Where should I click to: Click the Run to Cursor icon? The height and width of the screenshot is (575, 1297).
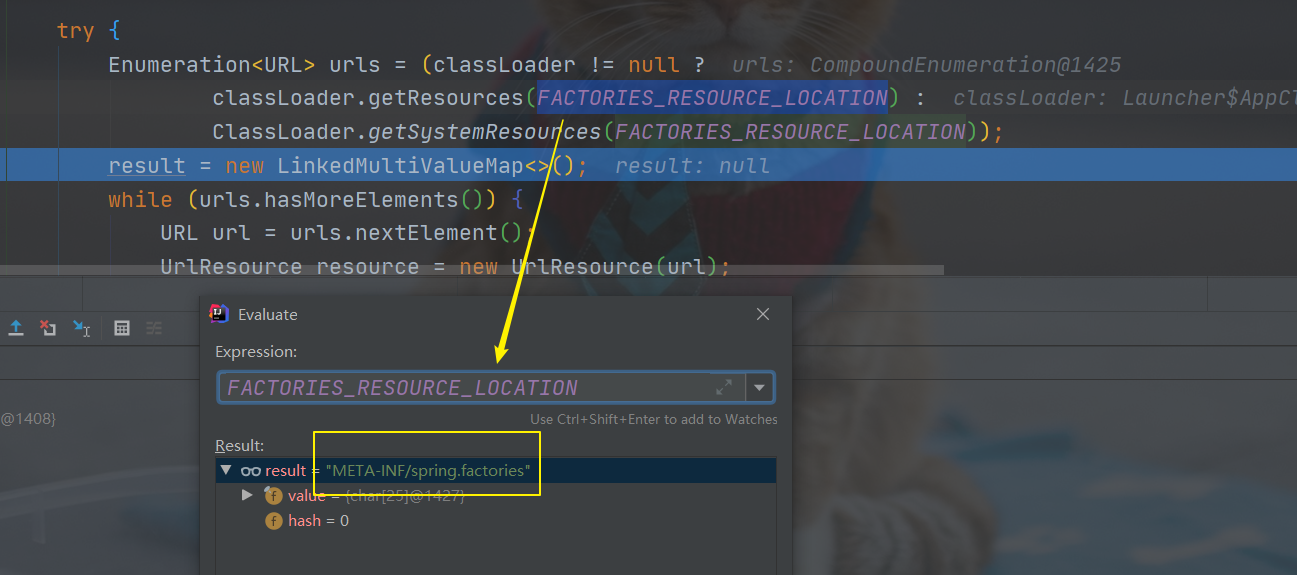(81, 327)
